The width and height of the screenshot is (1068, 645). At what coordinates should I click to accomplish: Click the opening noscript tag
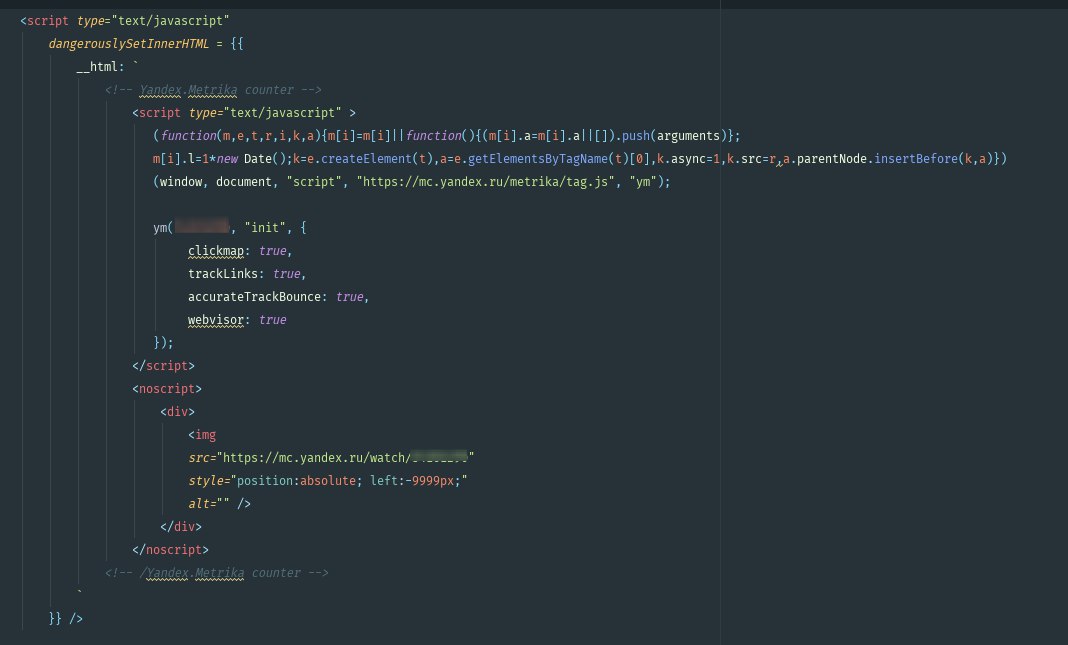coord(167,389)
